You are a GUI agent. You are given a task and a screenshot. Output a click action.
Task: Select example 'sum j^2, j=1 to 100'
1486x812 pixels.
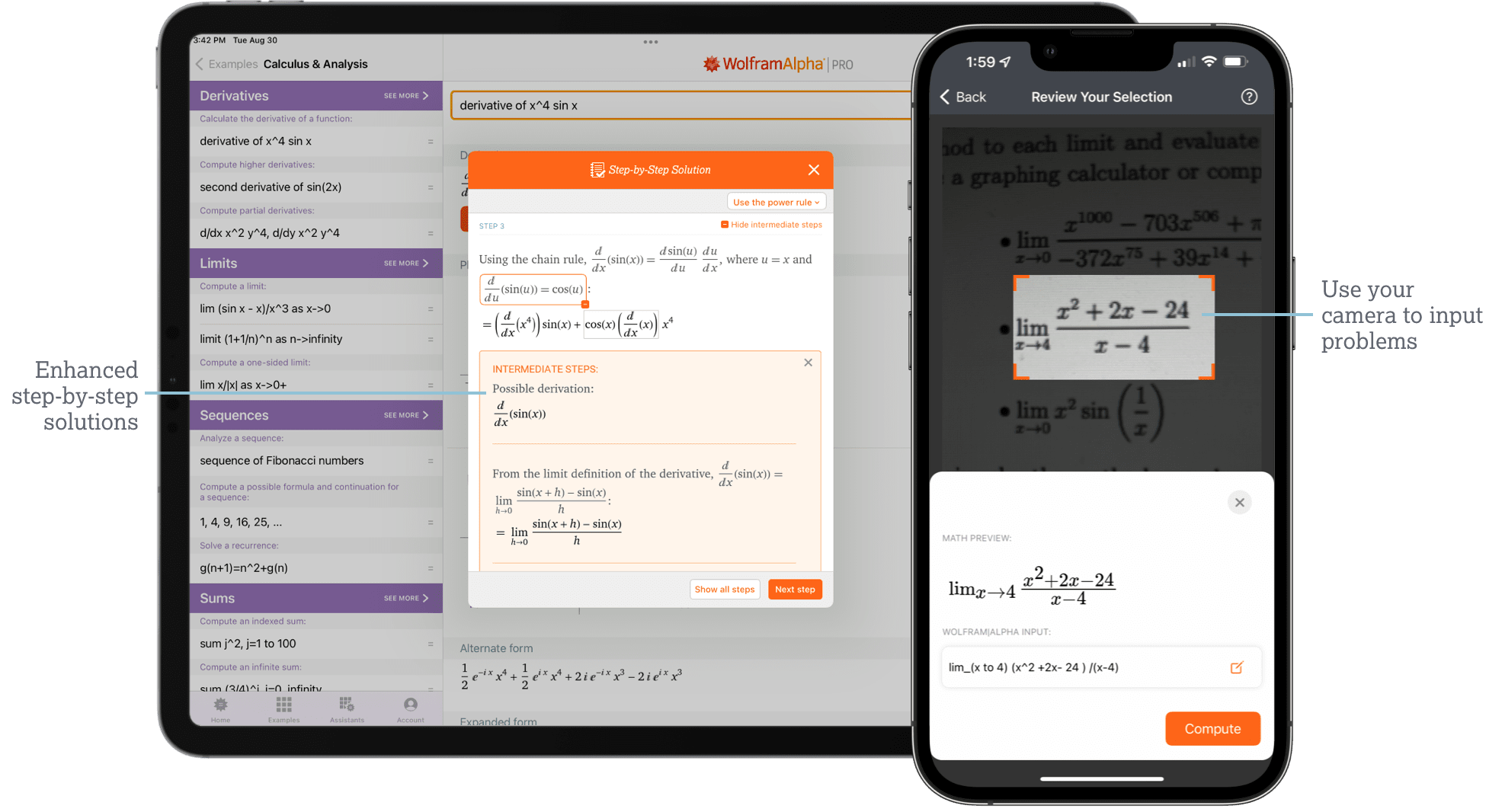(x=315, y=644)
